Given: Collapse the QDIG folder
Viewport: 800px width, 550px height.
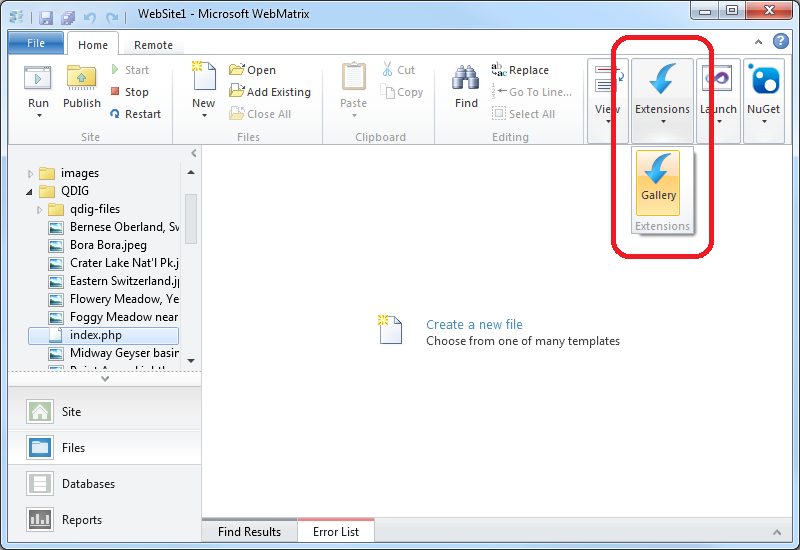Looking at the screenshot, I should click(x=31, y=192).
